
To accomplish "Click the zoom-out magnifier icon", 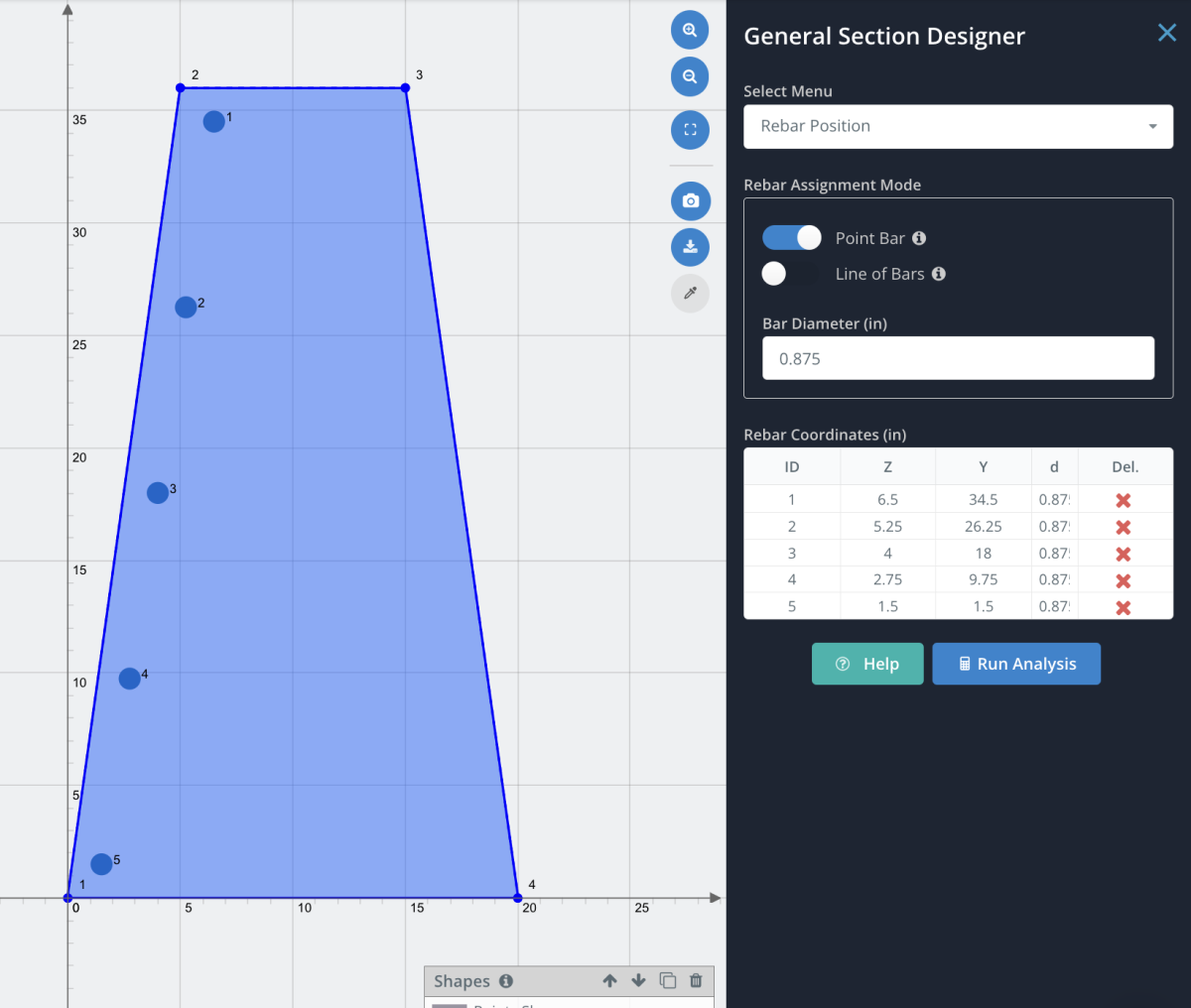I will [690, 76].
